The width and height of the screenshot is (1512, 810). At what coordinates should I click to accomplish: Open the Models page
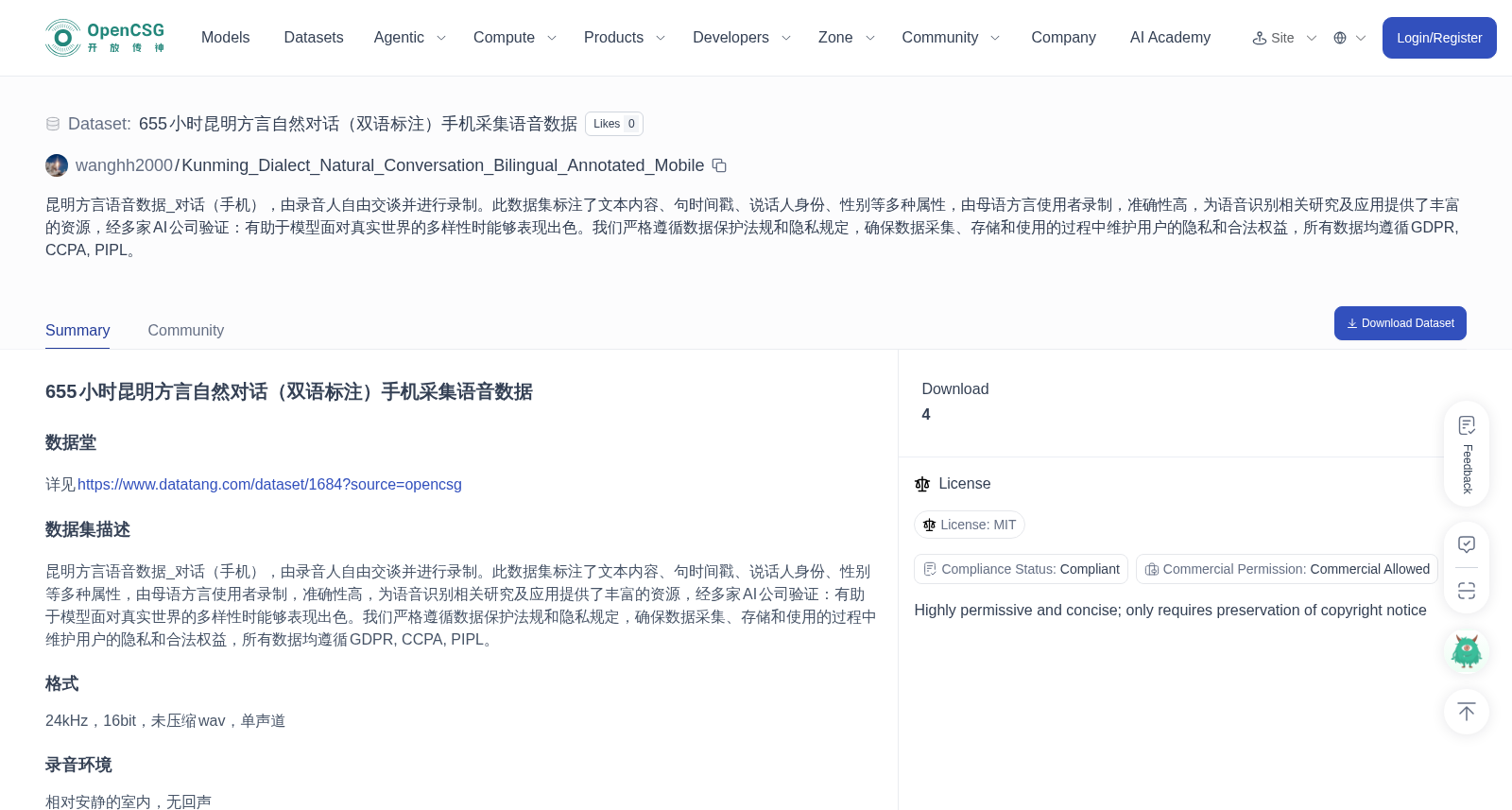[x=226, y=38]
